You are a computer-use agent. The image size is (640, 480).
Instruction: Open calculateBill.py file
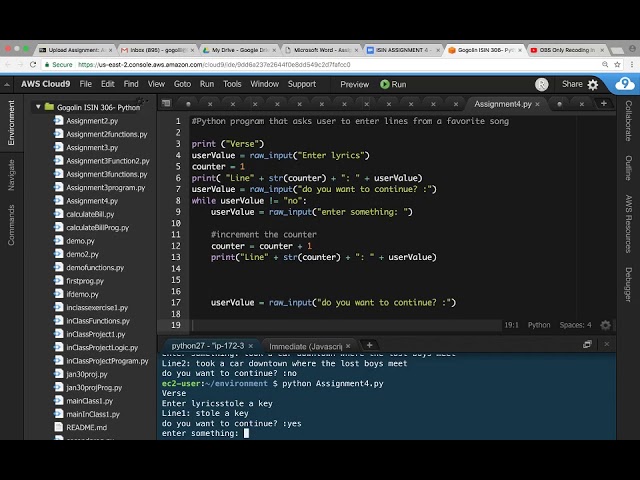tap(90, 214)
